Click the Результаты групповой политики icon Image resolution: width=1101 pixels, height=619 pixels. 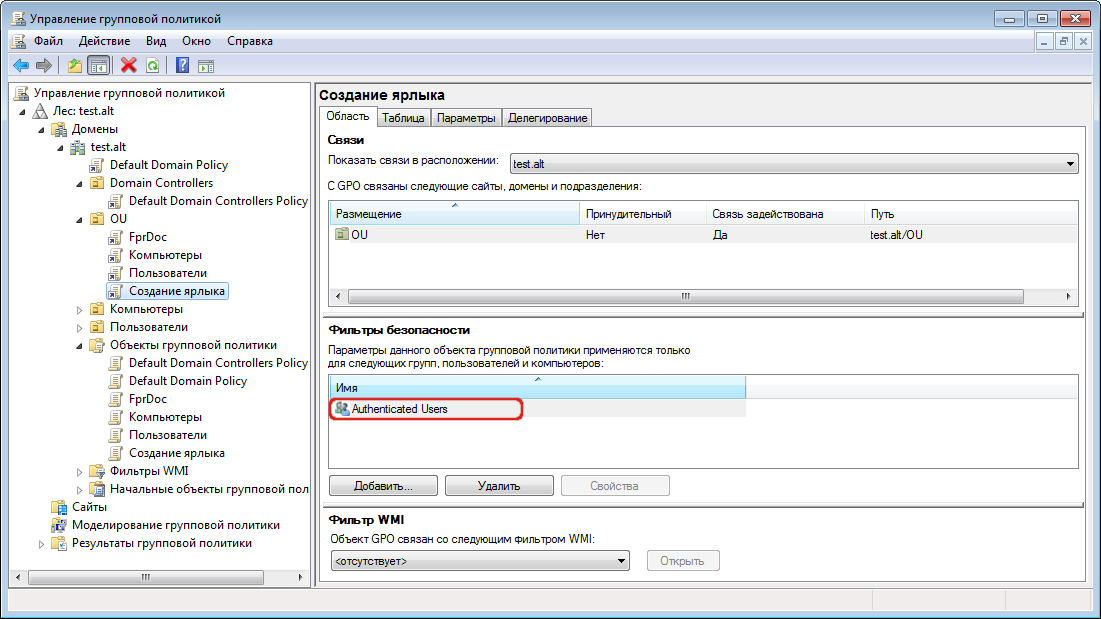(59, 543)
